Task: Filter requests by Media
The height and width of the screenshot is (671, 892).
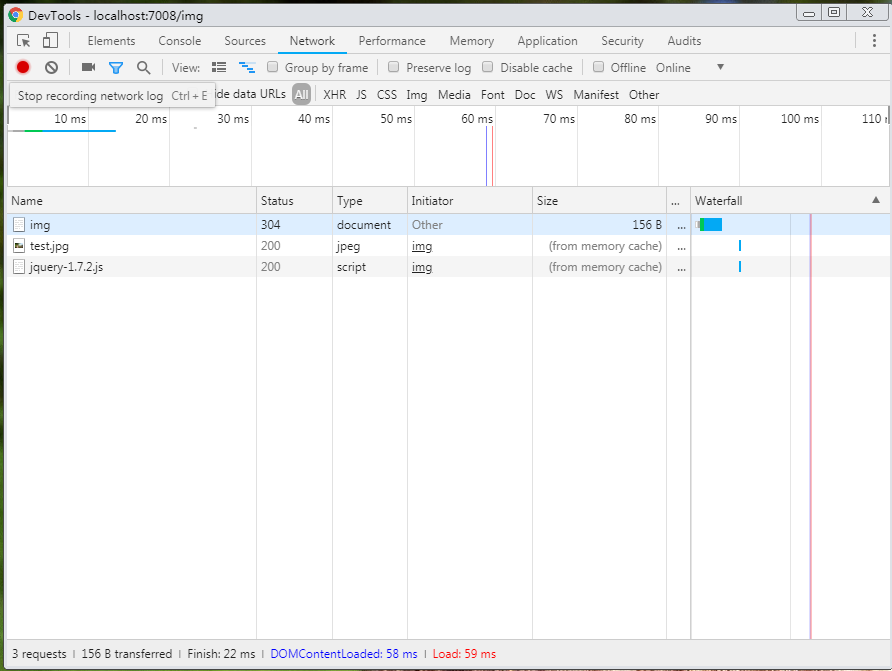Action: pos(454,94)
